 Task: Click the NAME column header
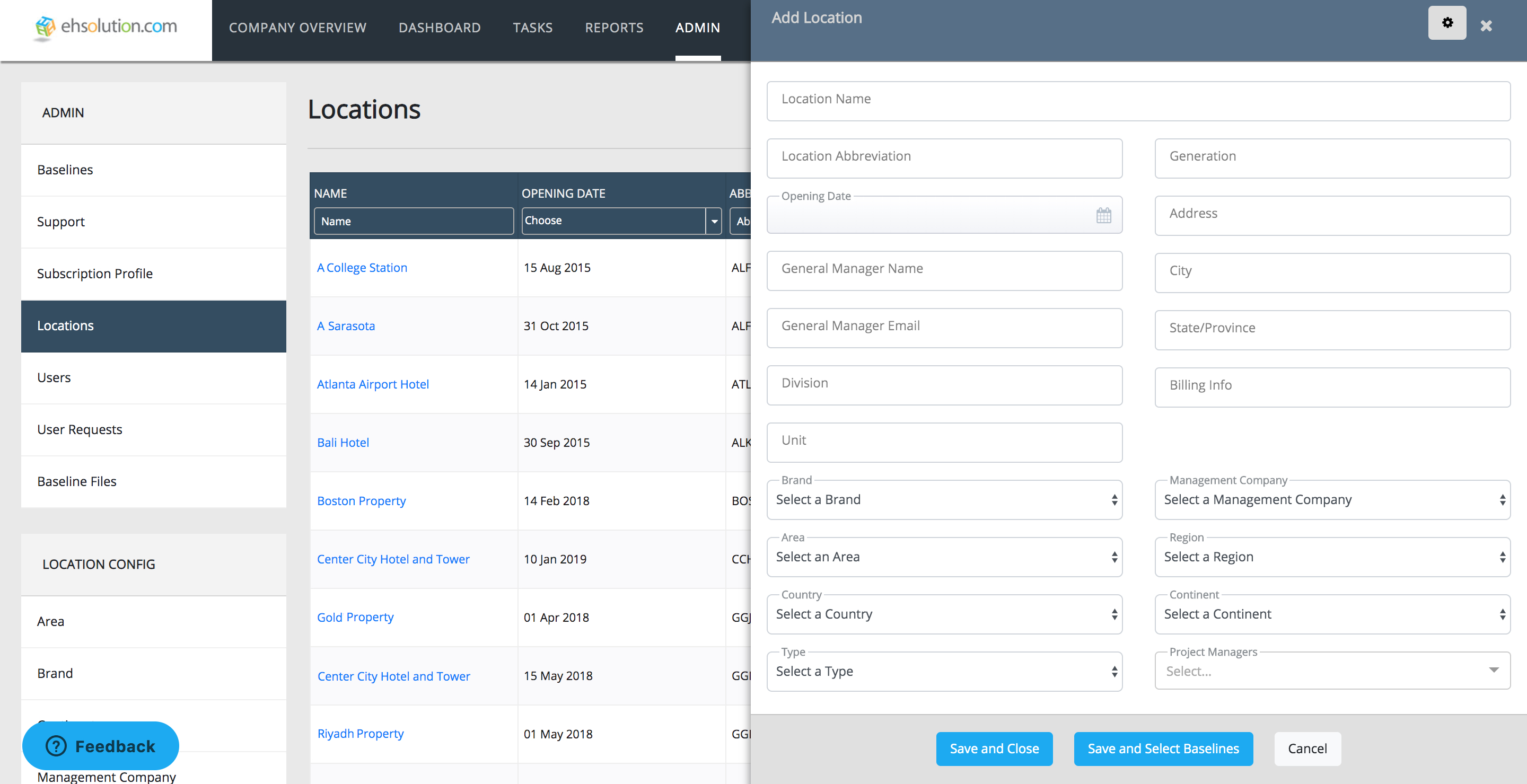click(330, 194)
